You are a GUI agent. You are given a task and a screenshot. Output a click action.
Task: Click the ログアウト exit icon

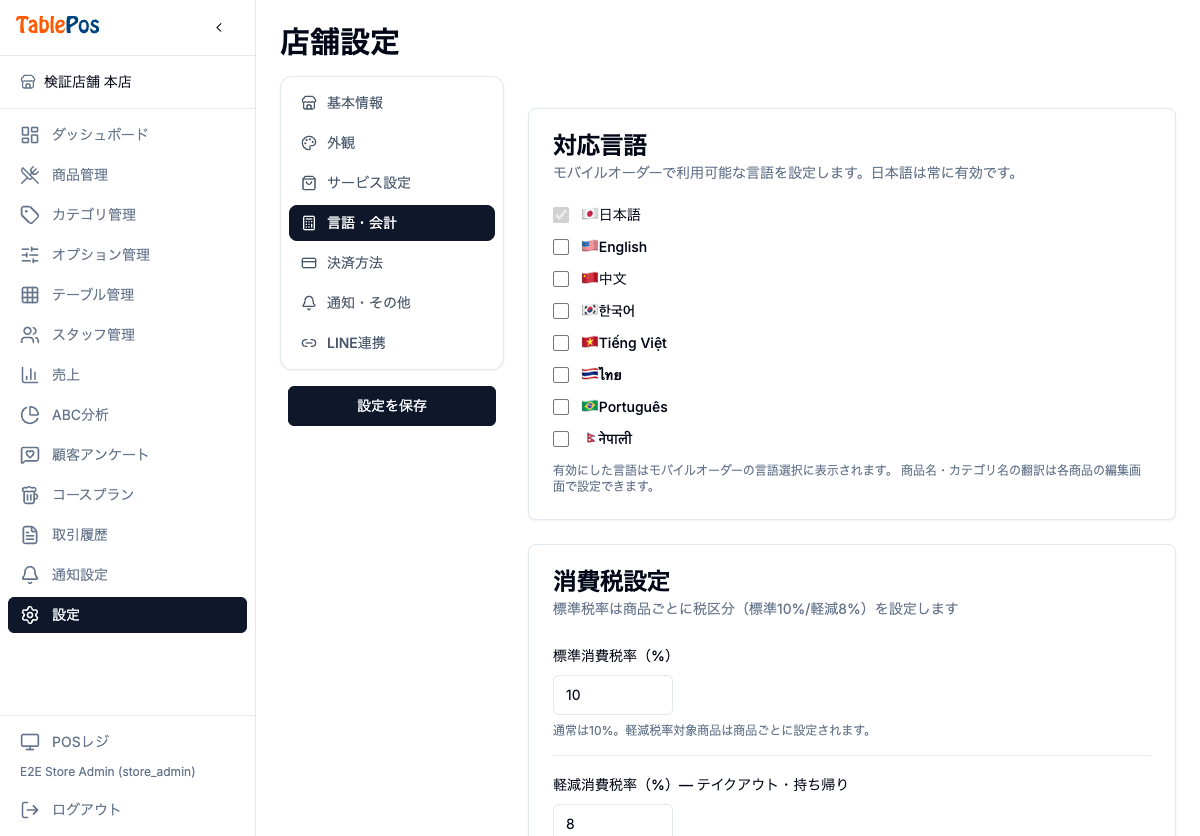coord(30,810)
